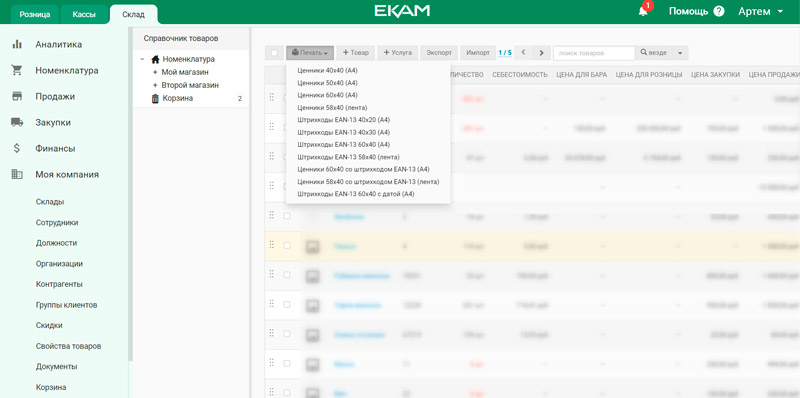This screenshot has height=398, width=800.
Task: Open Должности in sidebar
Action: 56,243
